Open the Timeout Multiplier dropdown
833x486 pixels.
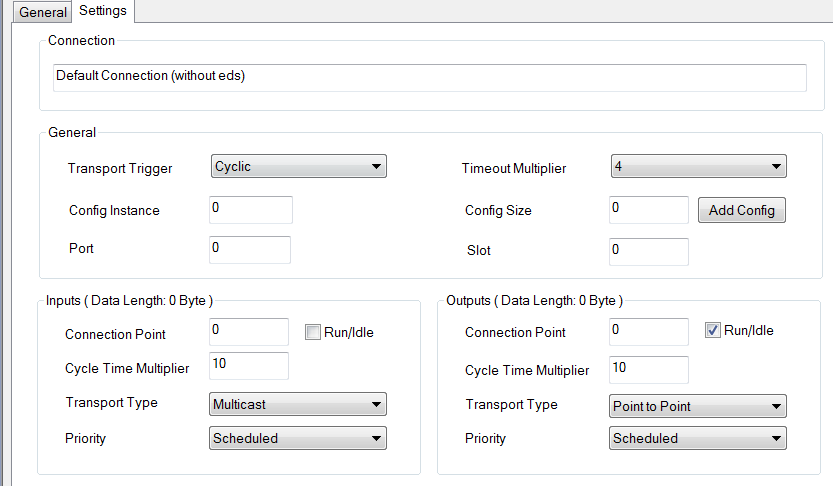(698, 166)
